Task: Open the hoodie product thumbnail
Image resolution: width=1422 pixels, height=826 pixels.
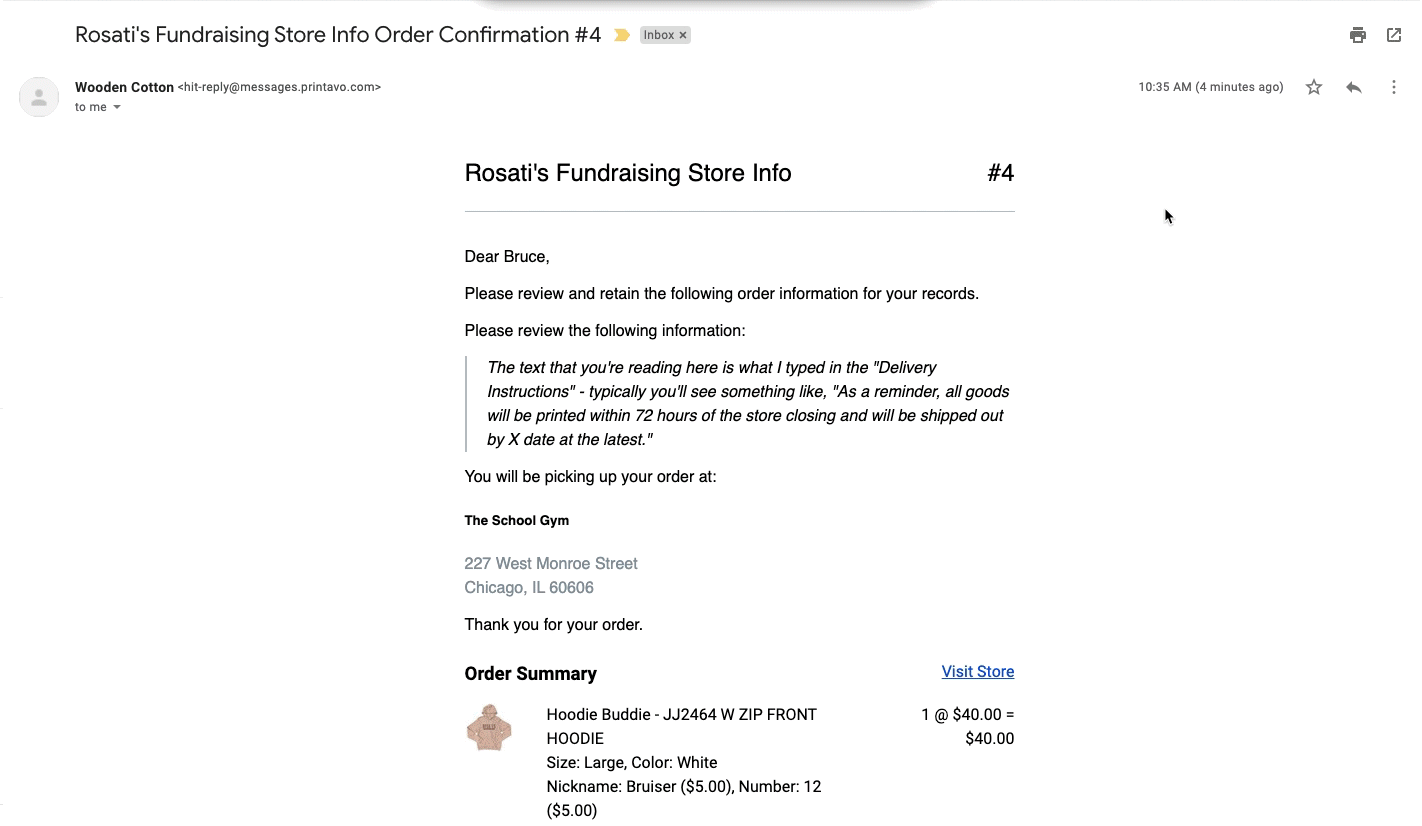Action: [x=489, y=727]
